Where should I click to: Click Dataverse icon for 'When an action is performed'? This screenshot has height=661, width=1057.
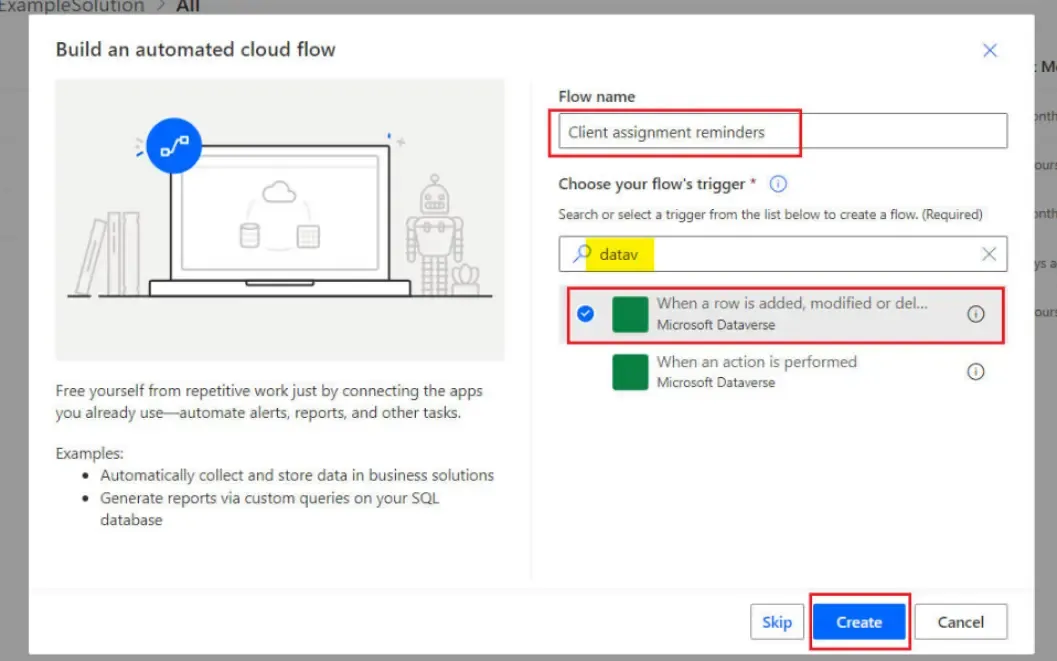pyautogui.click(x=630, y=372)
